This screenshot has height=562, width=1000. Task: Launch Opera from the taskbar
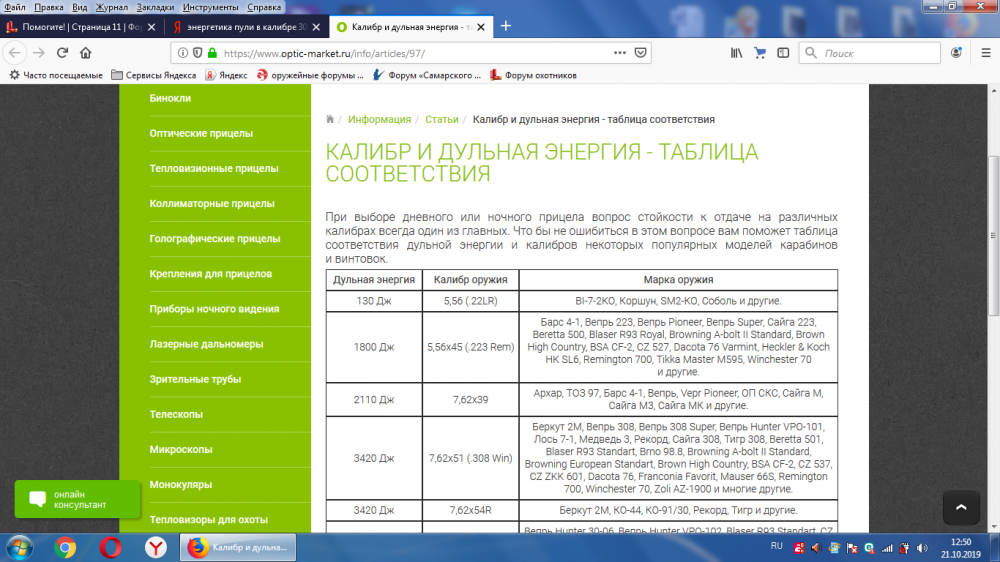pos(111,547)
